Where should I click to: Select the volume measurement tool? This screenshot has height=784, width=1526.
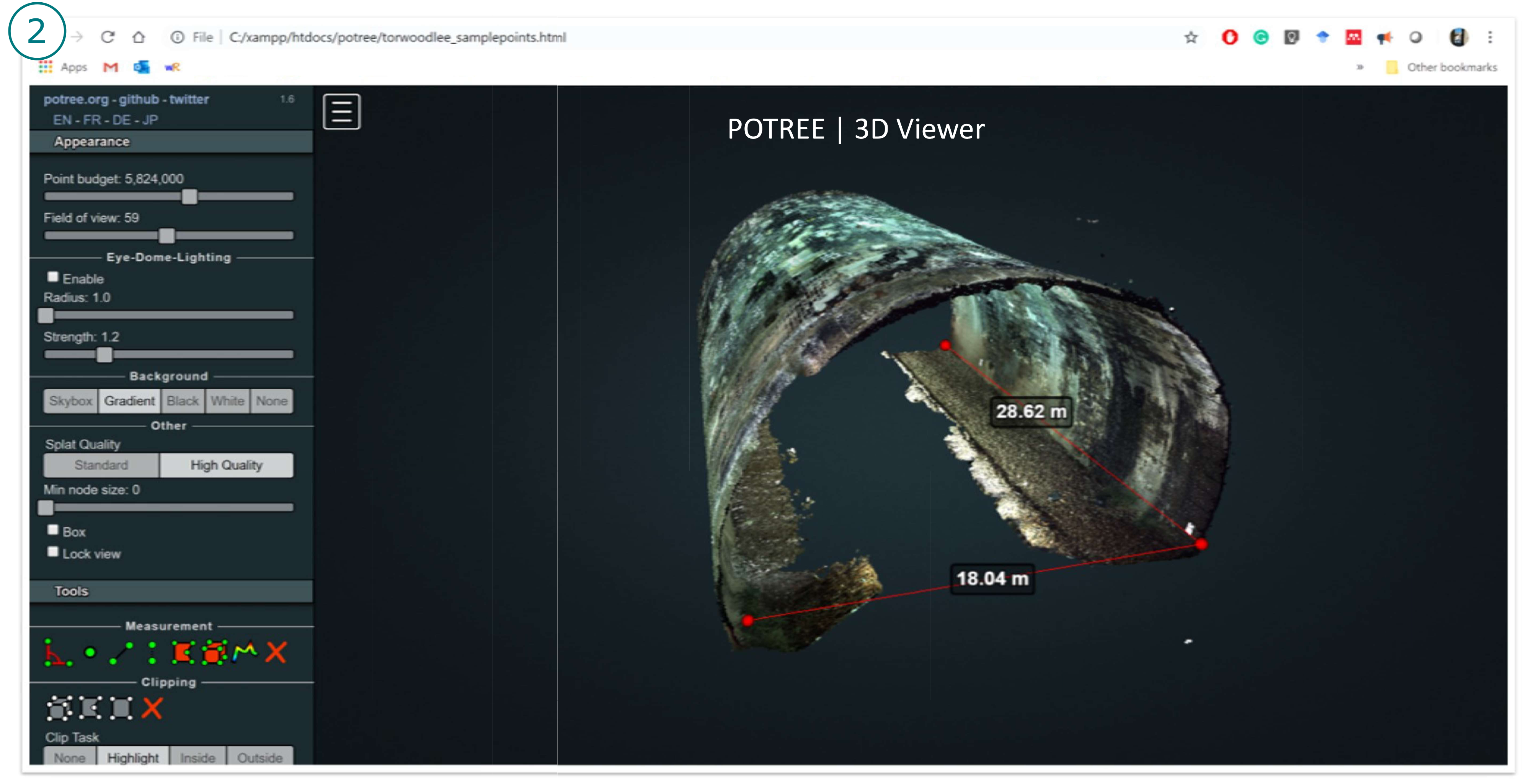(x=214, y=652)
